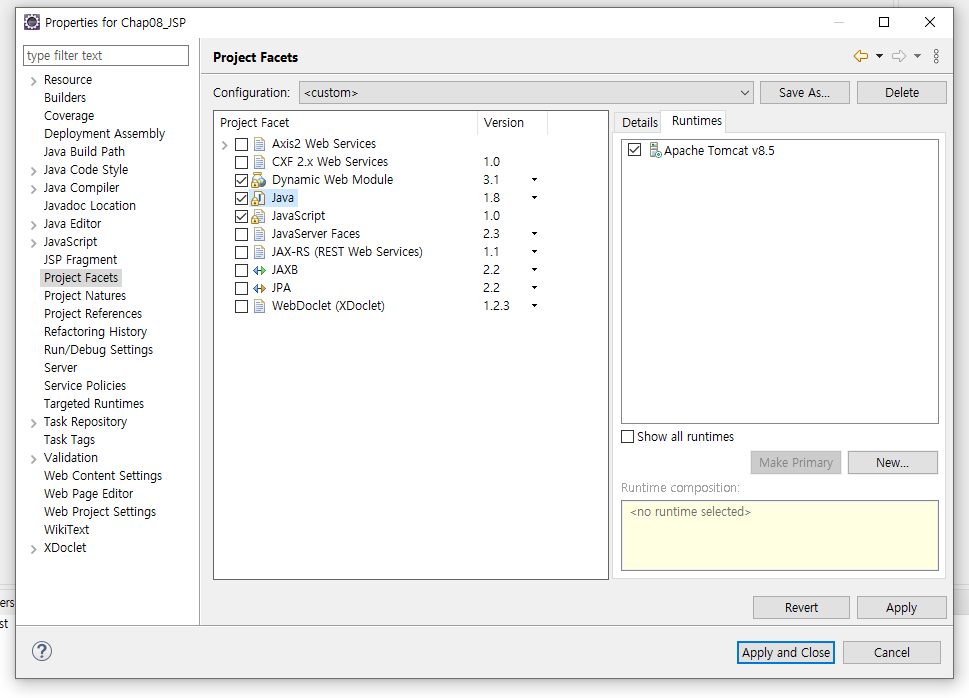Enable the Axis2 Web Services checkbox
This screenshot has width=969, height=698.
click(x=242, y=144)
